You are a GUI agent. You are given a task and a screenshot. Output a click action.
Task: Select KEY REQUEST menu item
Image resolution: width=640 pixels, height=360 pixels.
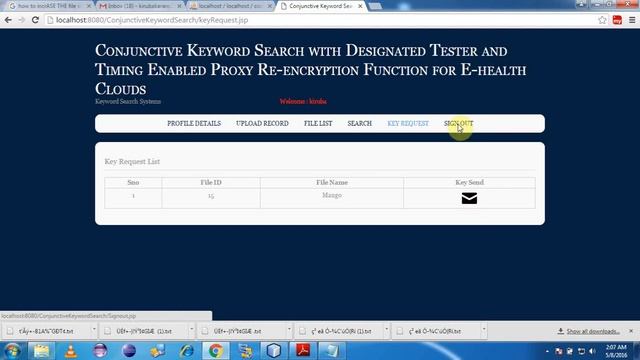(x=408, y=123)
